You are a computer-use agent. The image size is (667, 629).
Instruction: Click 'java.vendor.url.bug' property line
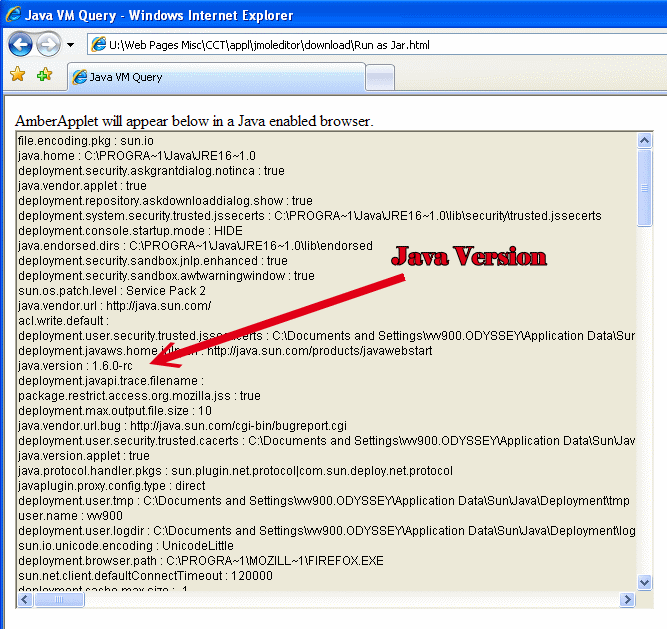coord(182,426)
